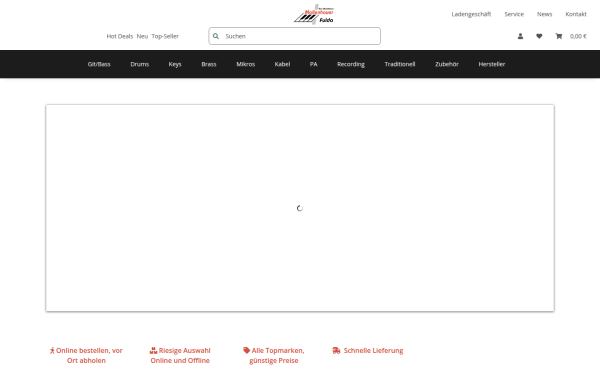This screenshot has width=600, height=375.
Task: Open the Zubehör category
Action: point(447,64)
